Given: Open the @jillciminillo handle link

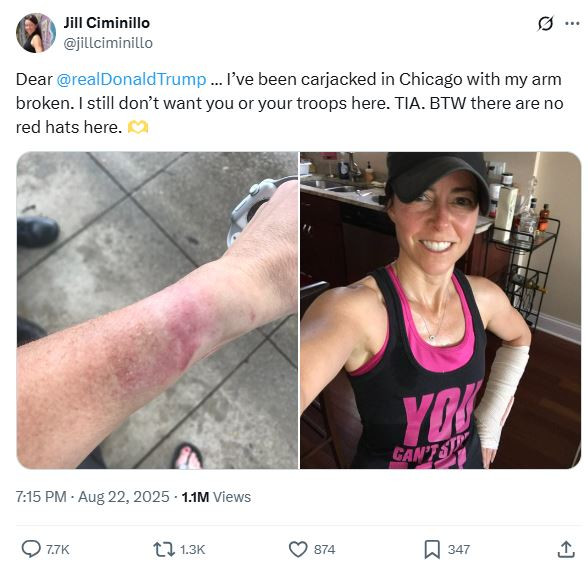Looking at the screenshot, I should [108, 43].
